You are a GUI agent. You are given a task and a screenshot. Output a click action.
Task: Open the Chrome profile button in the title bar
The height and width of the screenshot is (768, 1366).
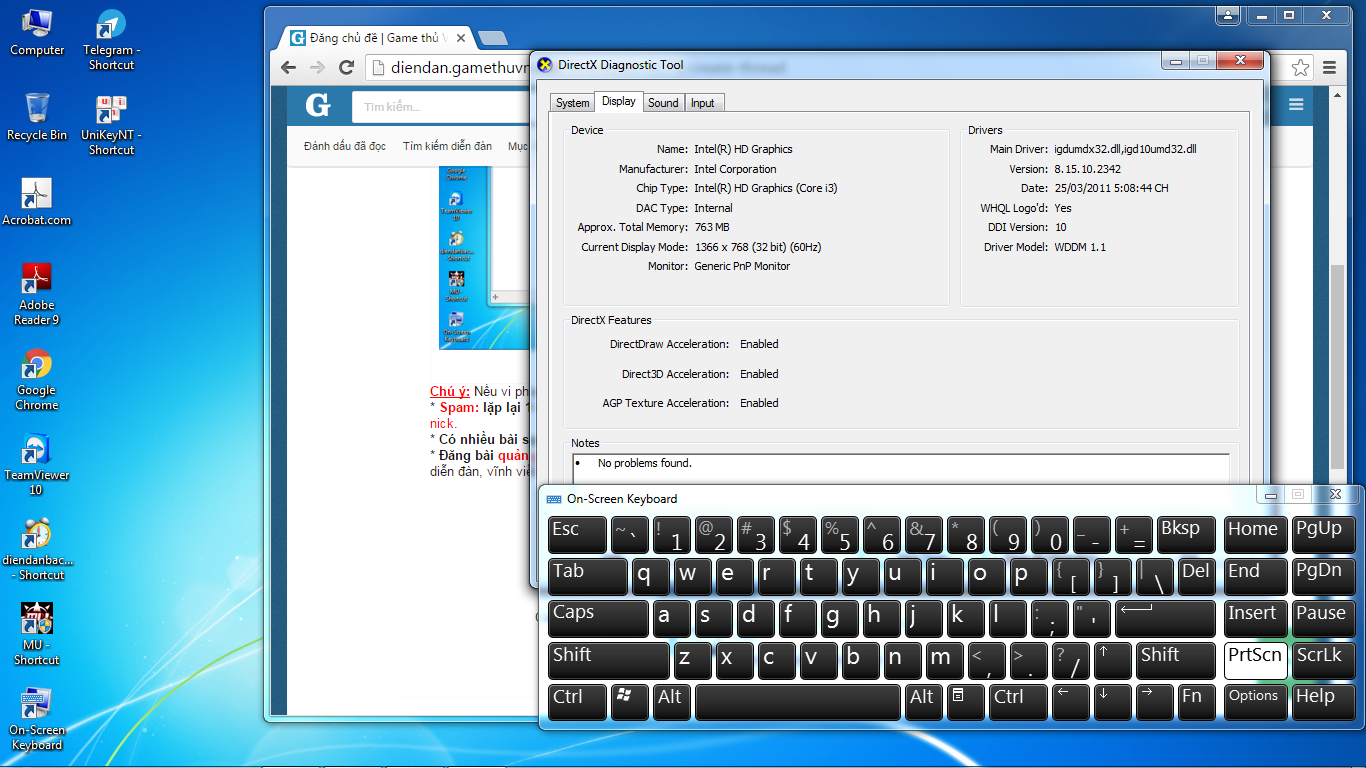(1227, 15)
